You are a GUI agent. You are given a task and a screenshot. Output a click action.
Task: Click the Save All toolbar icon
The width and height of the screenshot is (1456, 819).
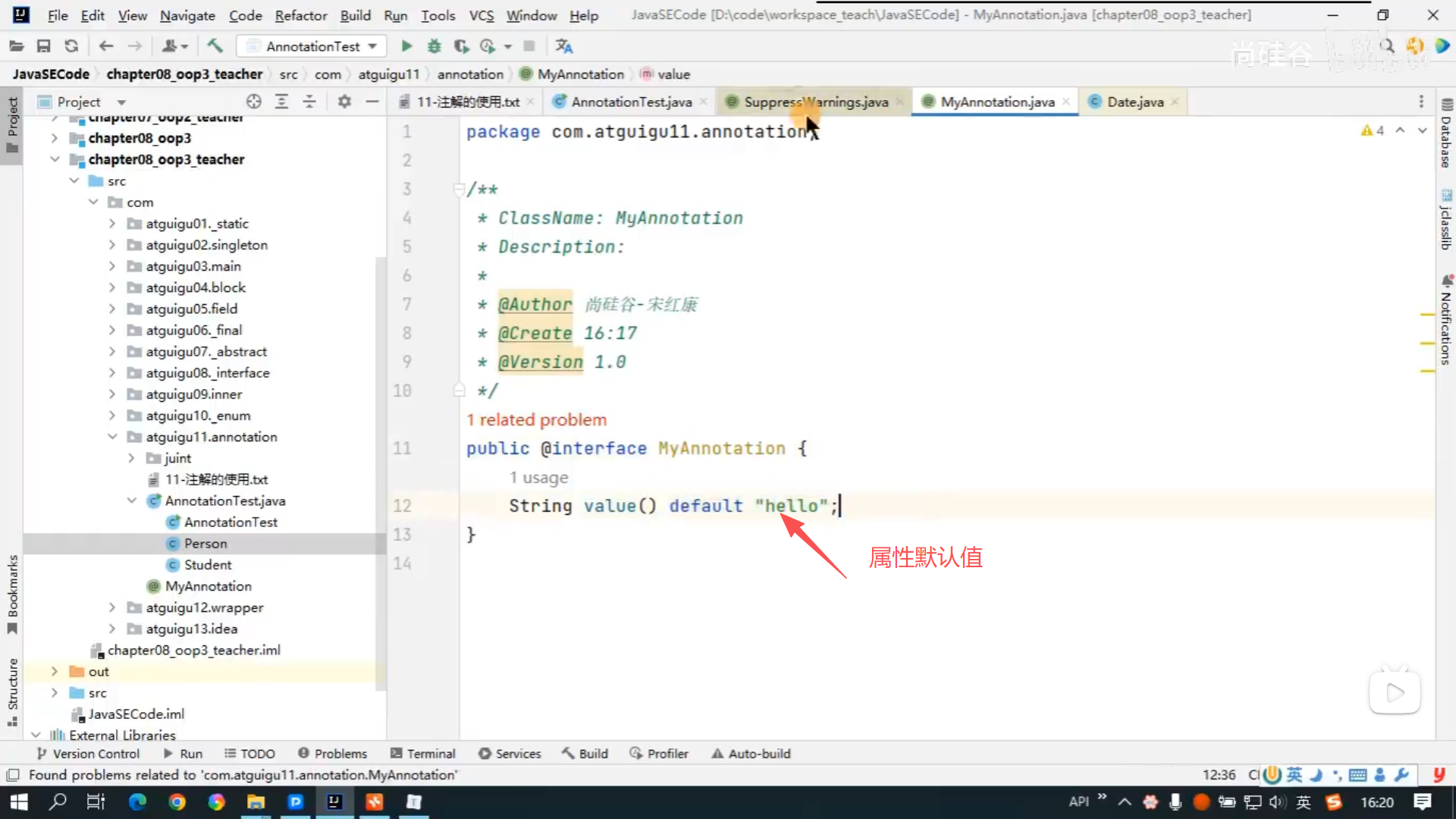(x=44, y=46)
